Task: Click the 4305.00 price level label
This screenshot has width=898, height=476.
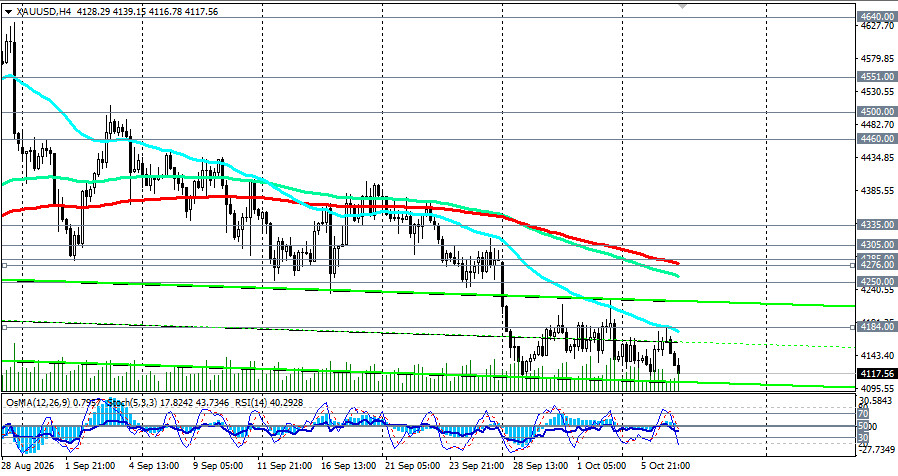Action: 877,245
